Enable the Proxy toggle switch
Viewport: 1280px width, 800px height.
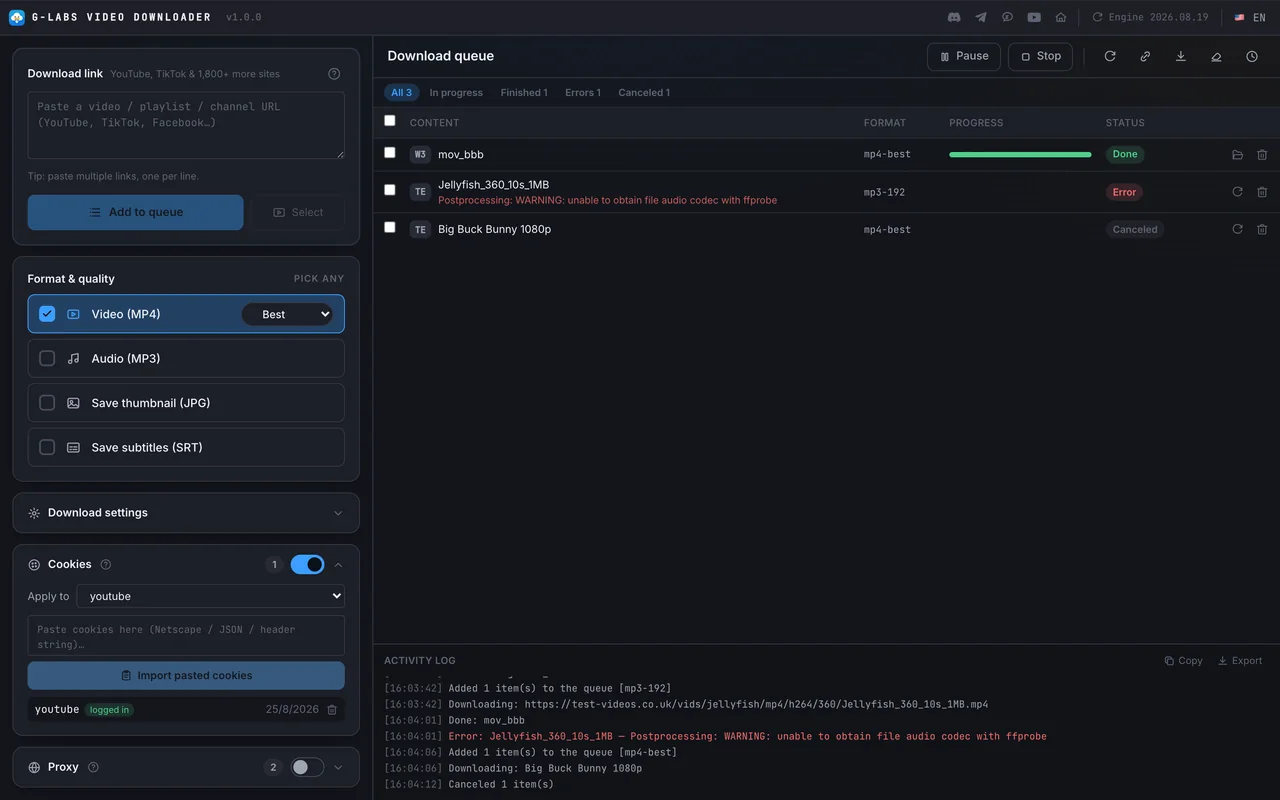click(307, 767)
